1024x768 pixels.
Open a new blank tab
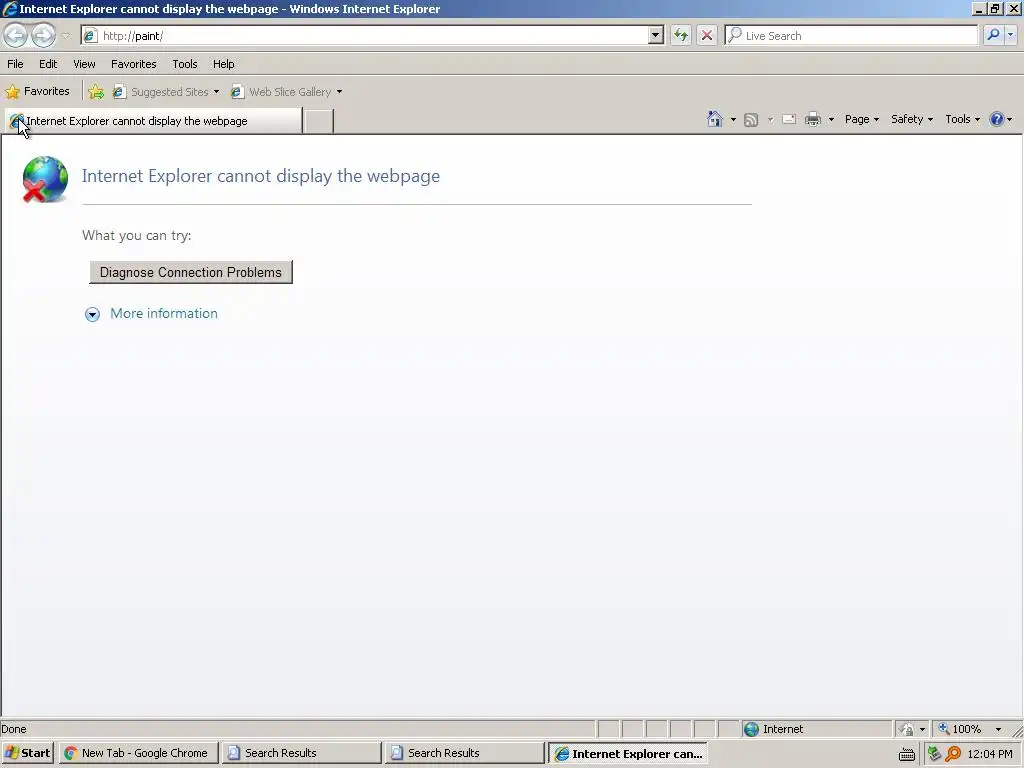point(319,121)
